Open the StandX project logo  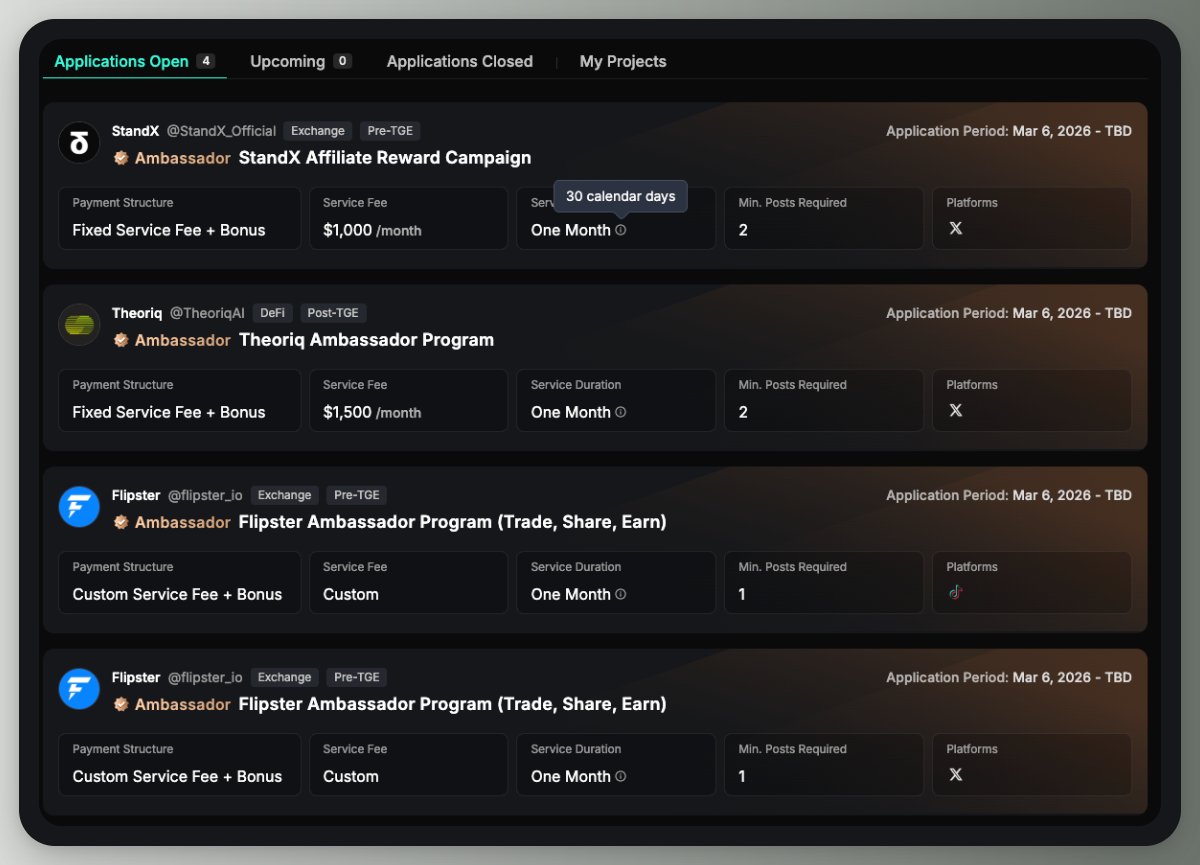point(79,143)
